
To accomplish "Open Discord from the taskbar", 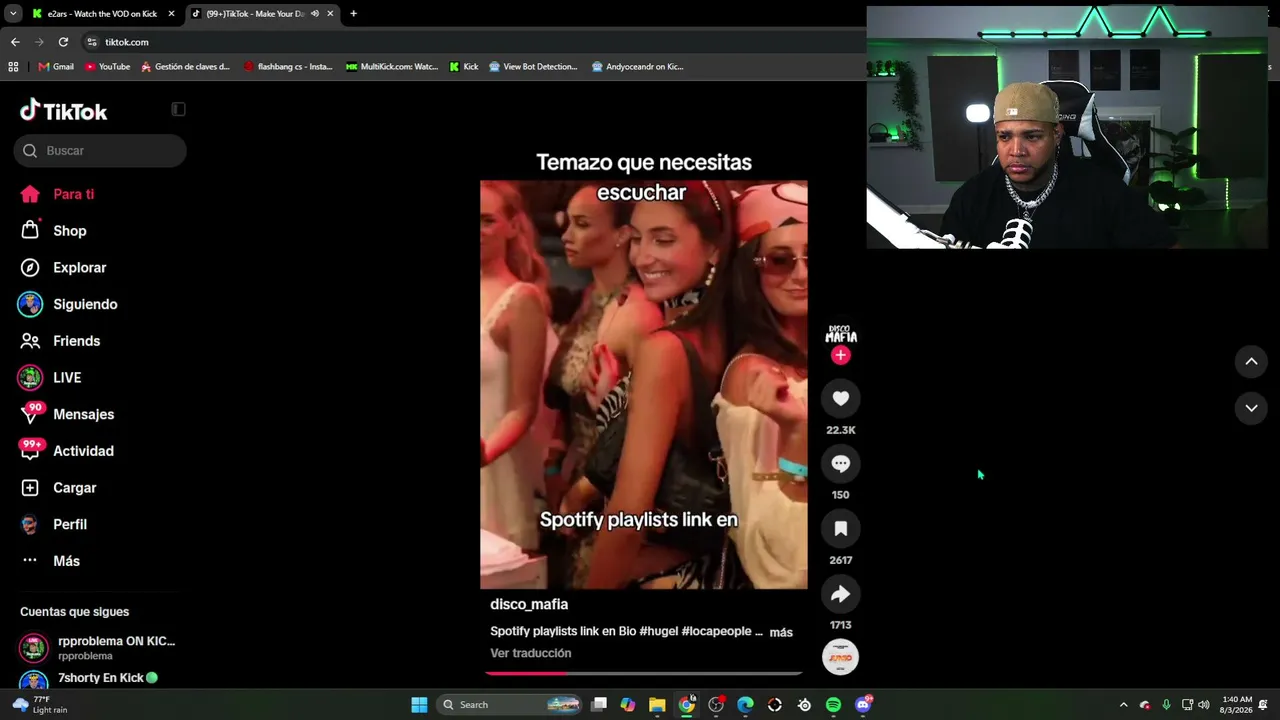I will 863,705.
